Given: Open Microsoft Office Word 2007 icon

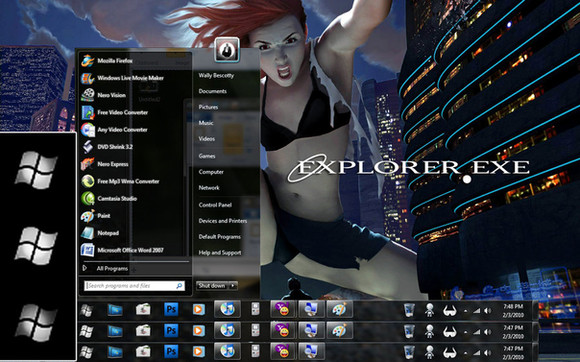Looking at the screenshot, I should [x=88, y=250].
